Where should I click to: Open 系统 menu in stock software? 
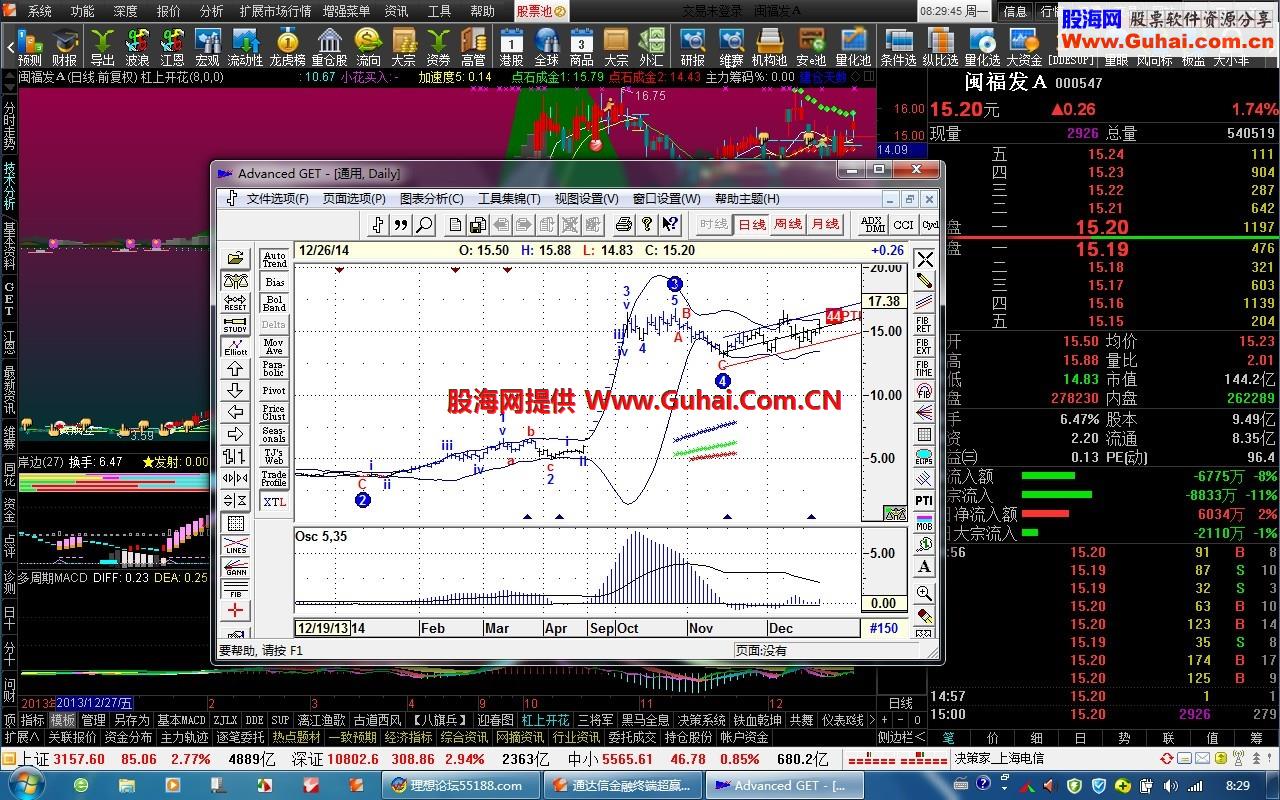(39, 11)
